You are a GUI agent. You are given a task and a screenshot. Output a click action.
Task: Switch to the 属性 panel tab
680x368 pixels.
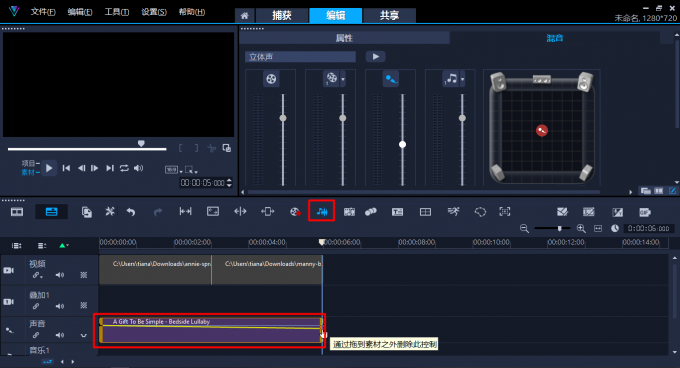(x=344, y=38)
